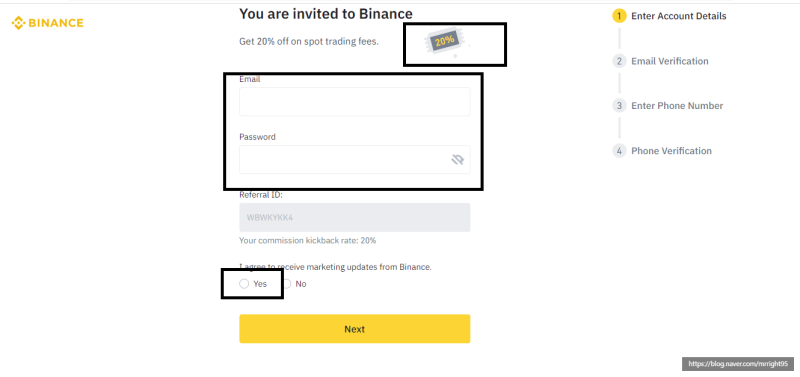Click the 20% discount coupon icon

click(445, 43)
